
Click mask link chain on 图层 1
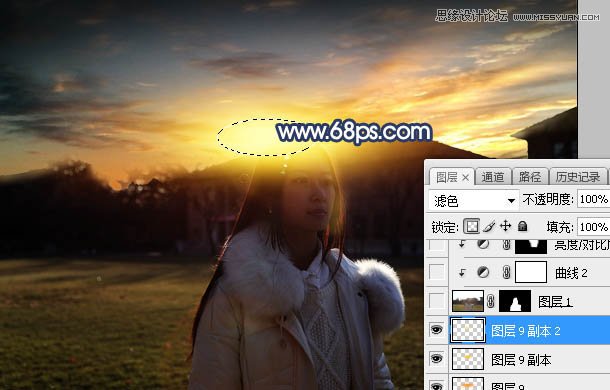[491, 301]
